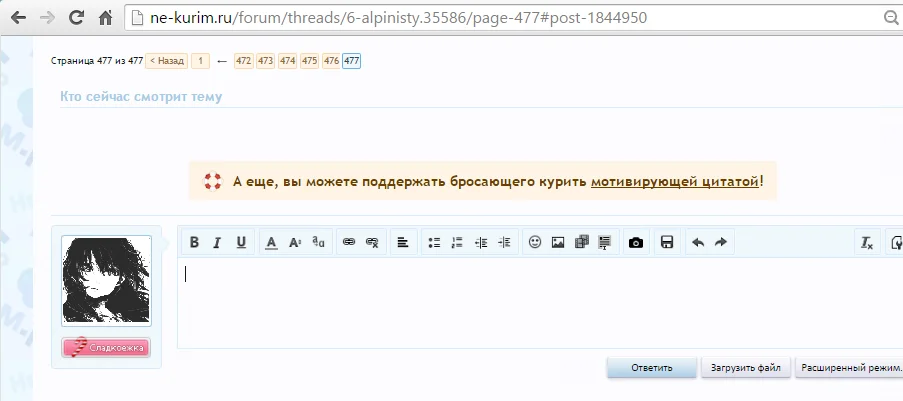Decrease indent using the outdent icon
This screenshot has height=401, width=903.
point(481,243)
